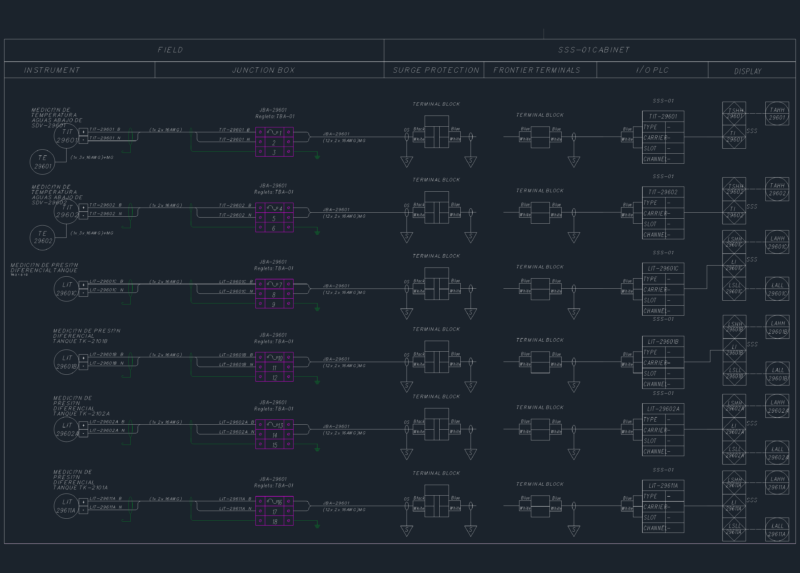Click junction box terminal number 14
The height and width of the screenshot is (573, 800).
click(274, 435)
